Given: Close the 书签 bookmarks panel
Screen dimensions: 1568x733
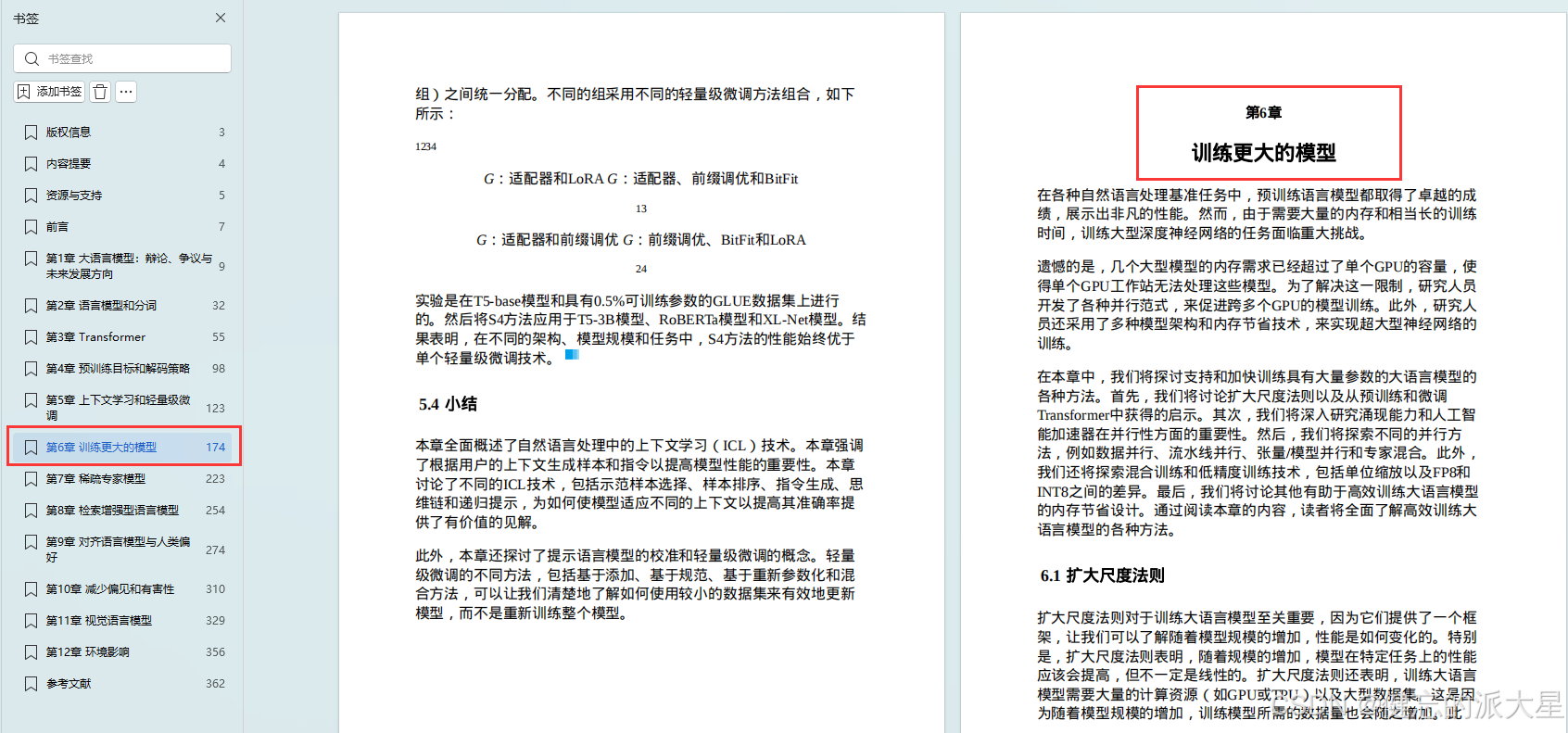Looking at the screenshot, I should [221, 18].
